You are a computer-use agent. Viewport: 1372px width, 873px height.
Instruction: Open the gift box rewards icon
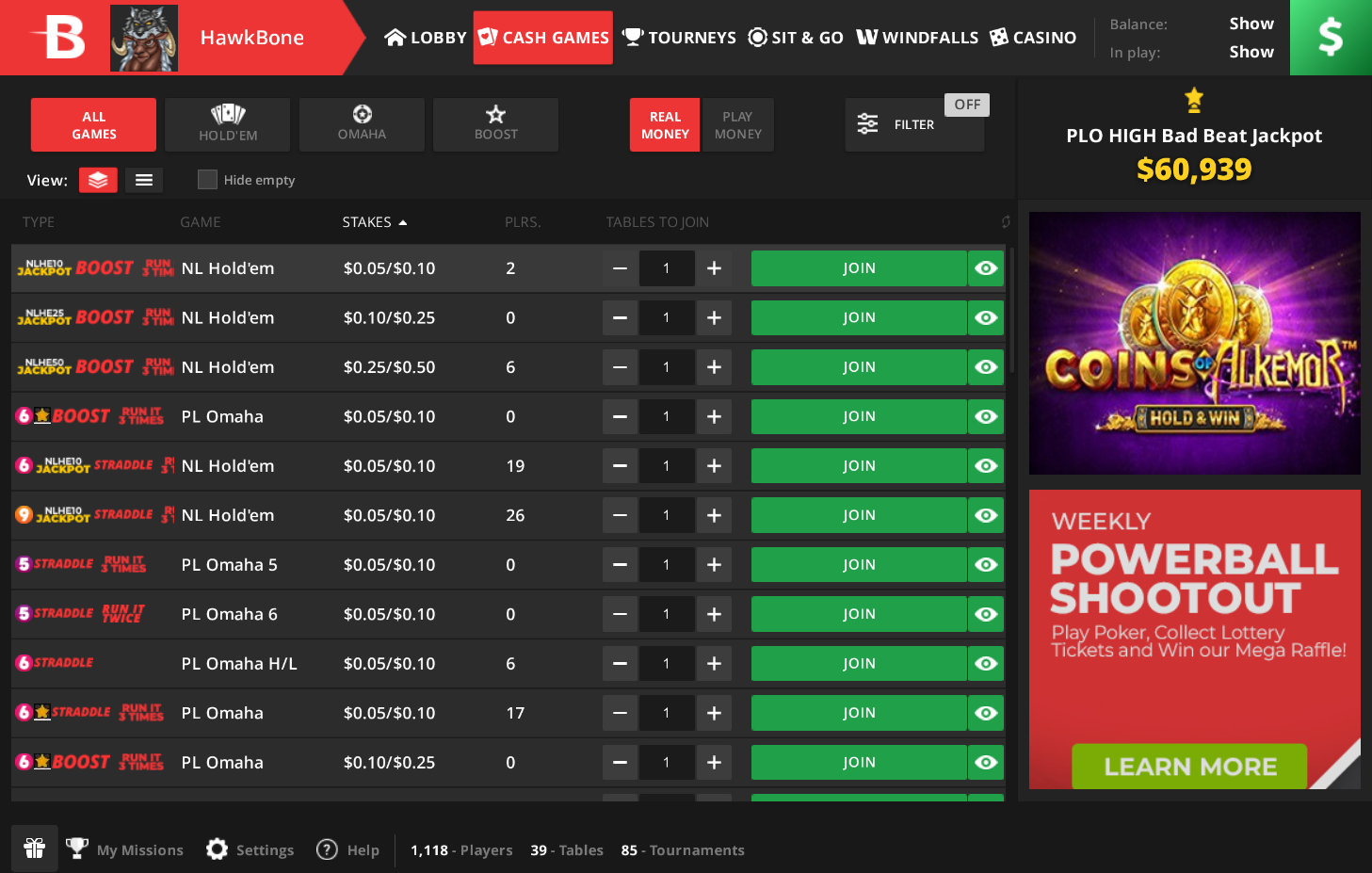(x=35, y=849)
